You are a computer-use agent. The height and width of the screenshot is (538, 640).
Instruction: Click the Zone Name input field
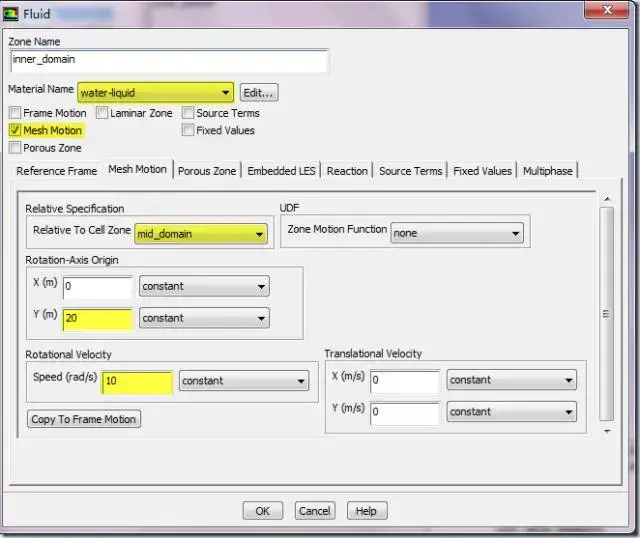click(x=169, y=61)
